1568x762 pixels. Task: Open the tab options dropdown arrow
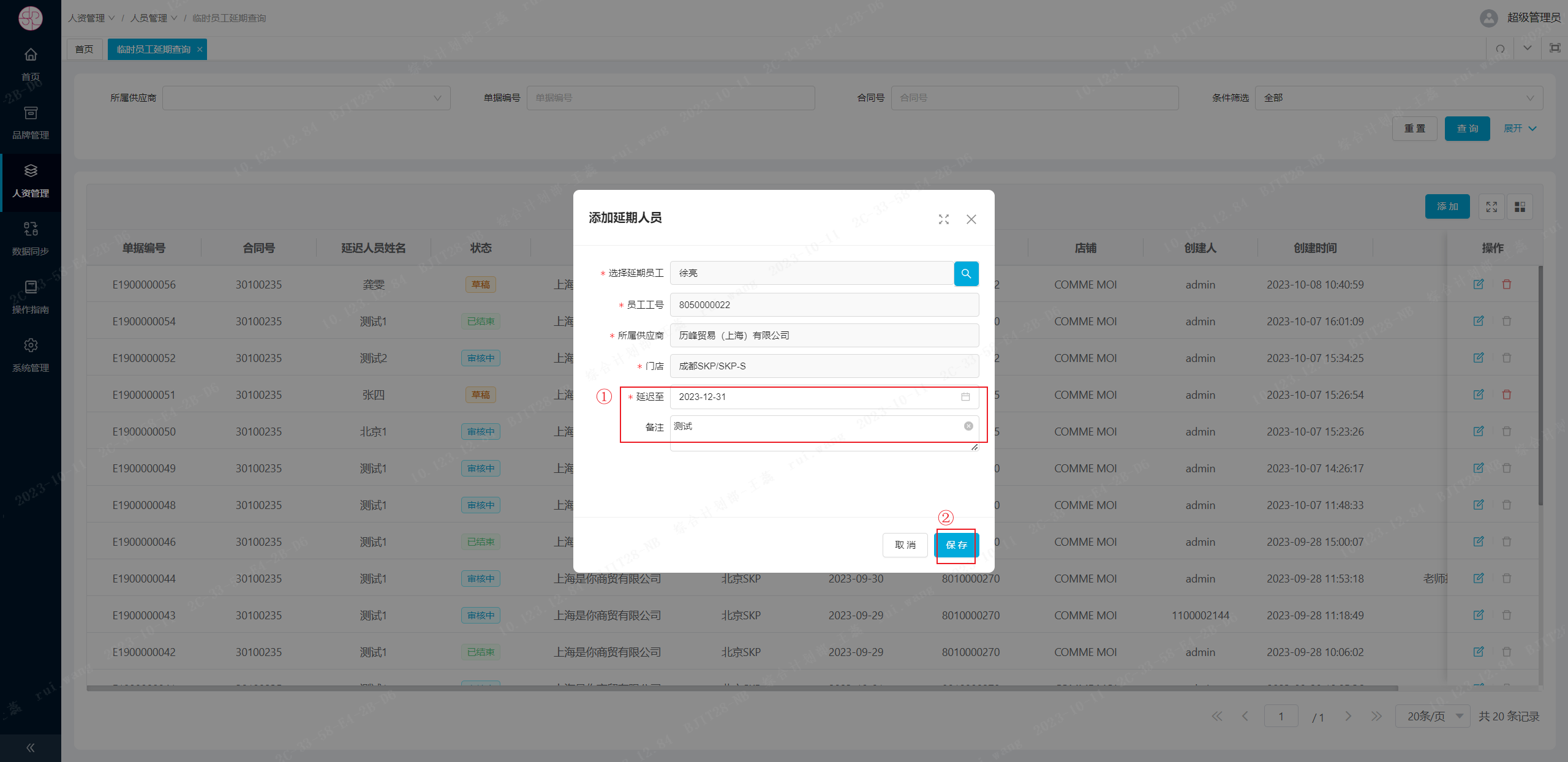click(1527, 48)
